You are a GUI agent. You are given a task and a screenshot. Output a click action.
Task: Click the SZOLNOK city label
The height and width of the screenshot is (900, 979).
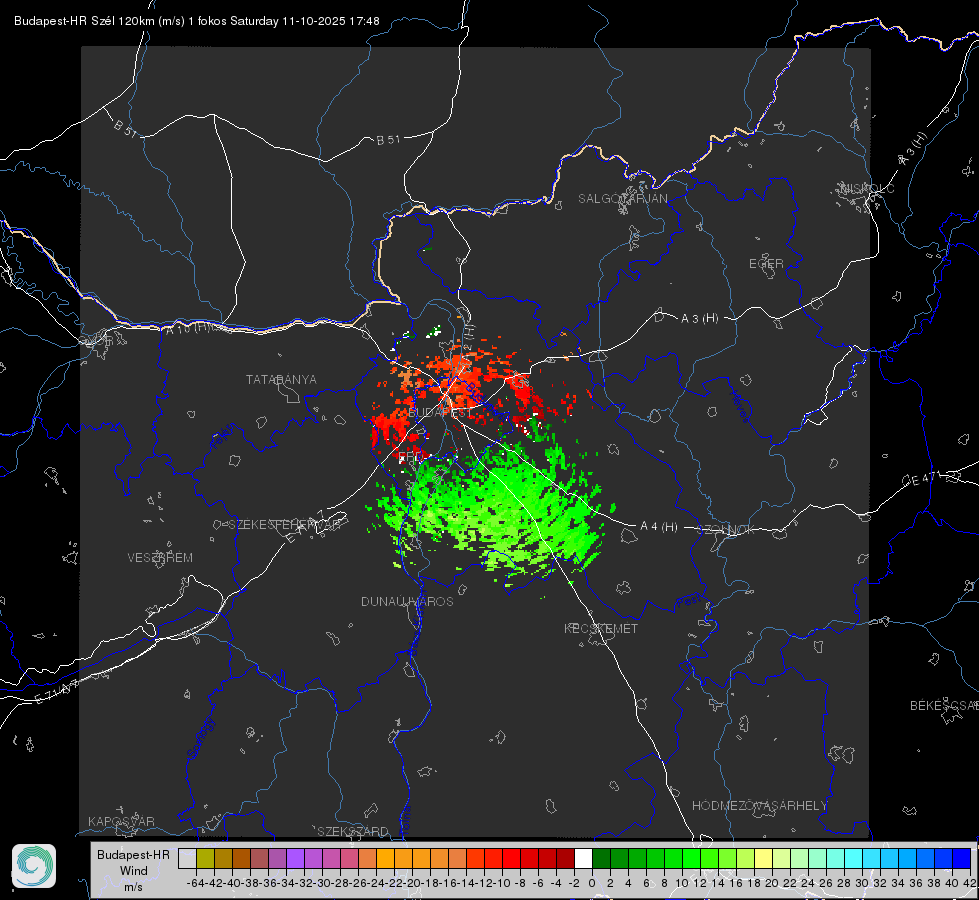point(726,529)
